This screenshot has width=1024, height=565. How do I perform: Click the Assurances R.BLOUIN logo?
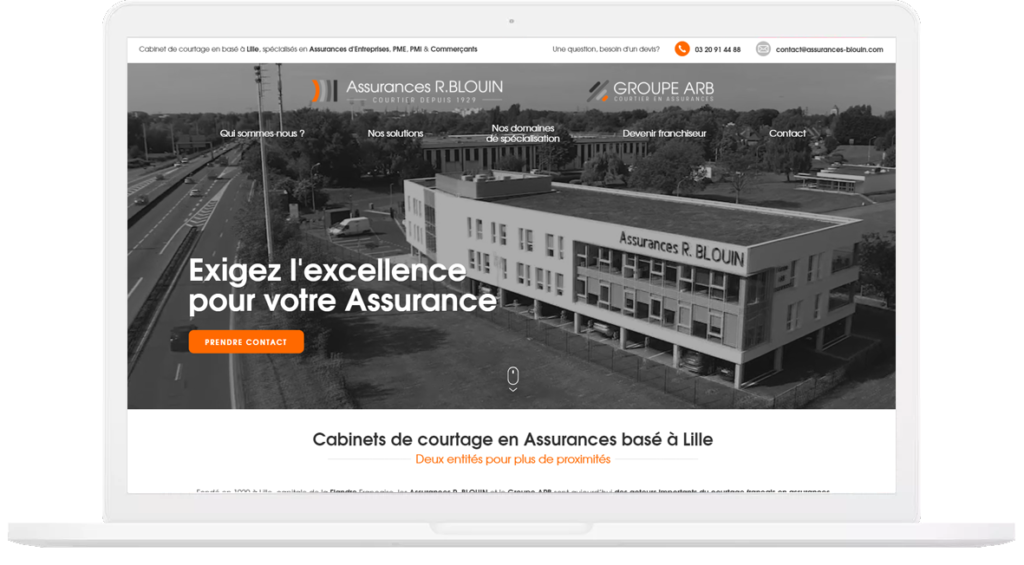coord(408,91)
